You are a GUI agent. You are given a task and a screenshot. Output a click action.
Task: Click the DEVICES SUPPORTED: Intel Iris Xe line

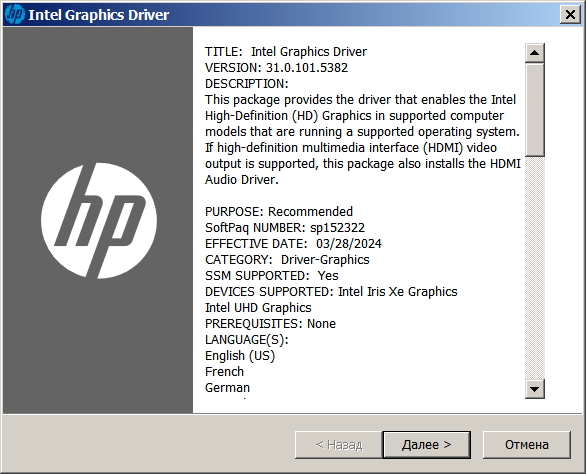click(331, 292)
